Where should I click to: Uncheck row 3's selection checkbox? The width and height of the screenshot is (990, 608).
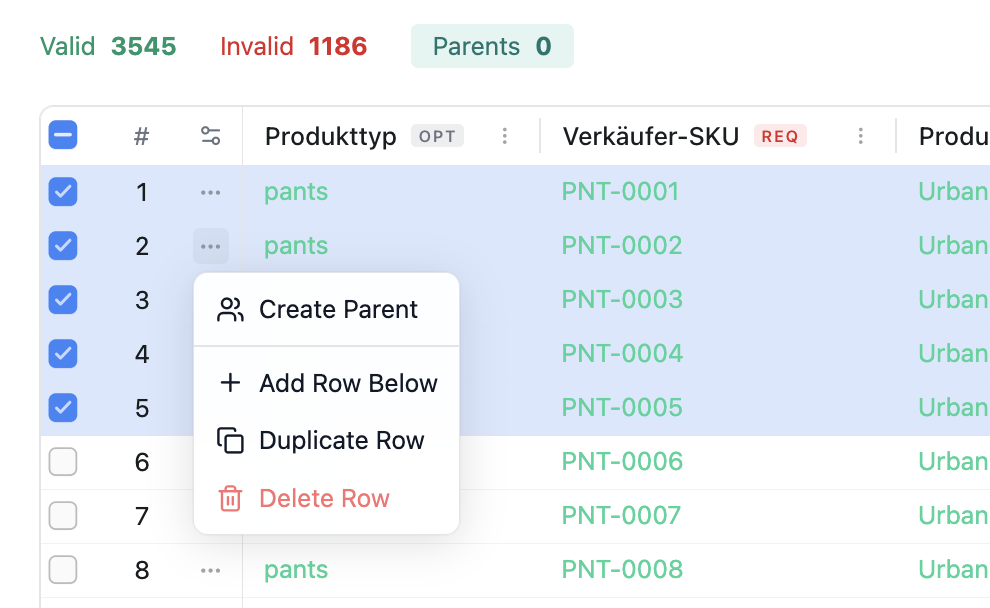(x=63, y=299)
